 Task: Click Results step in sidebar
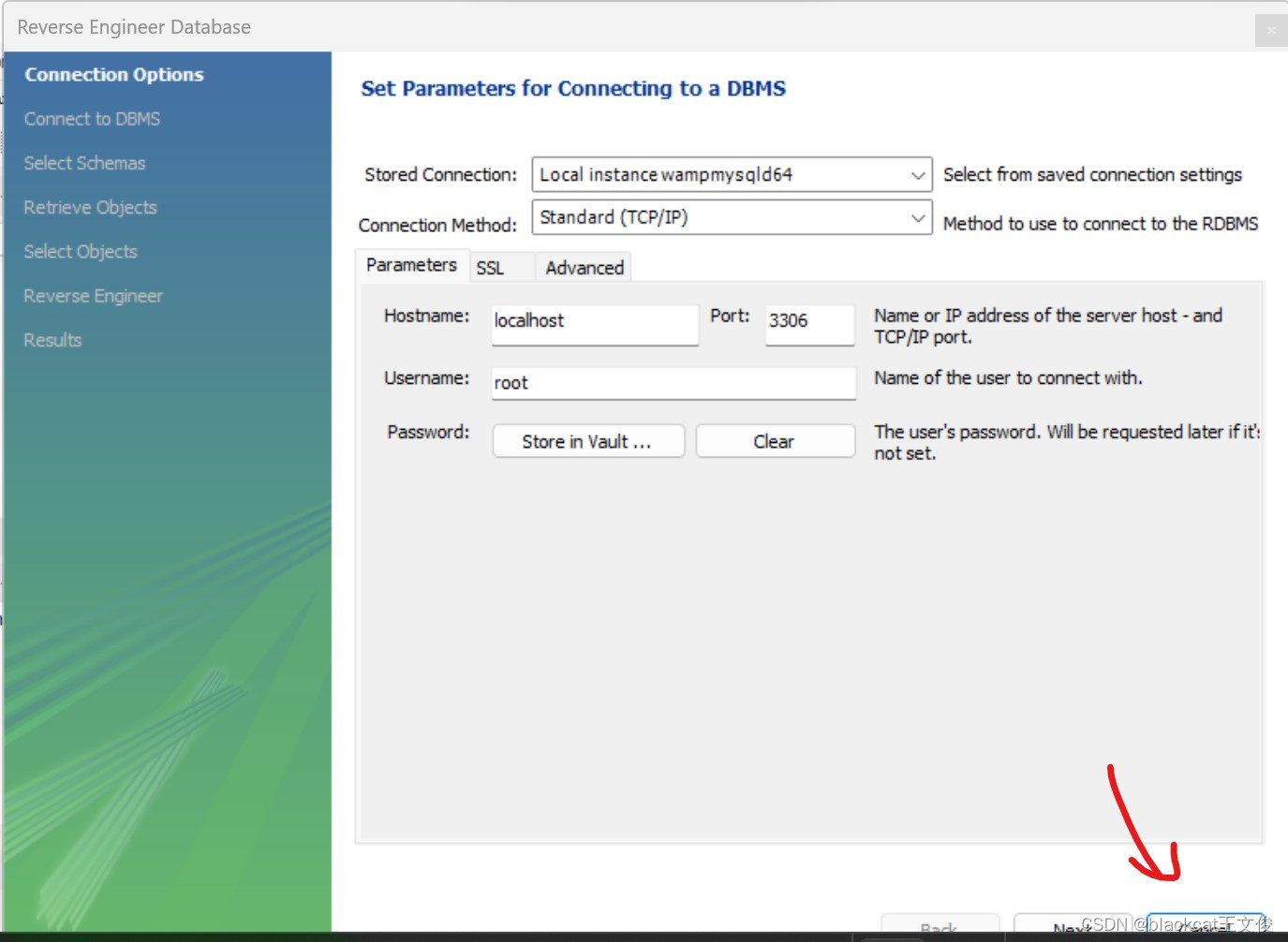click(52, 340)
